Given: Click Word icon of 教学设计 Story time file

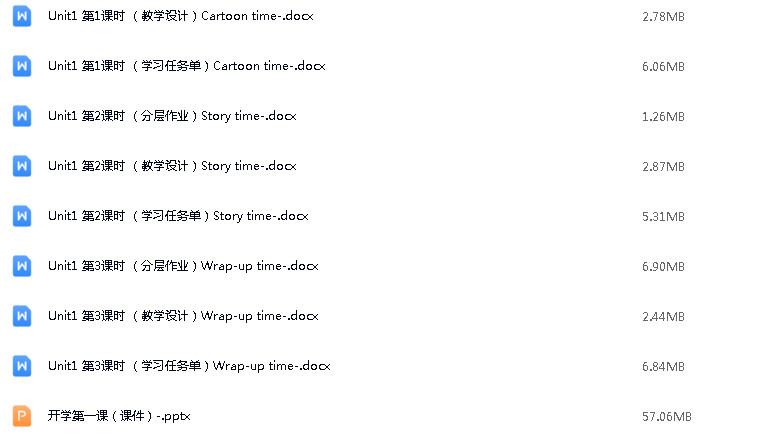Looking at the screenshot, I should point(22,166).
